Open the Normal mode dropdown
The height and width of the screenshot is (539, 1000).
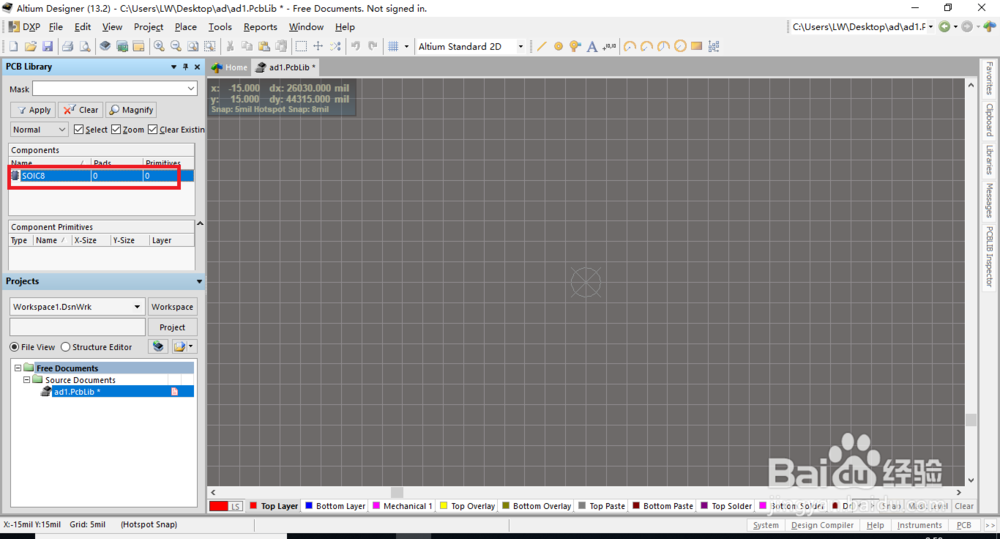click(62, 129)
